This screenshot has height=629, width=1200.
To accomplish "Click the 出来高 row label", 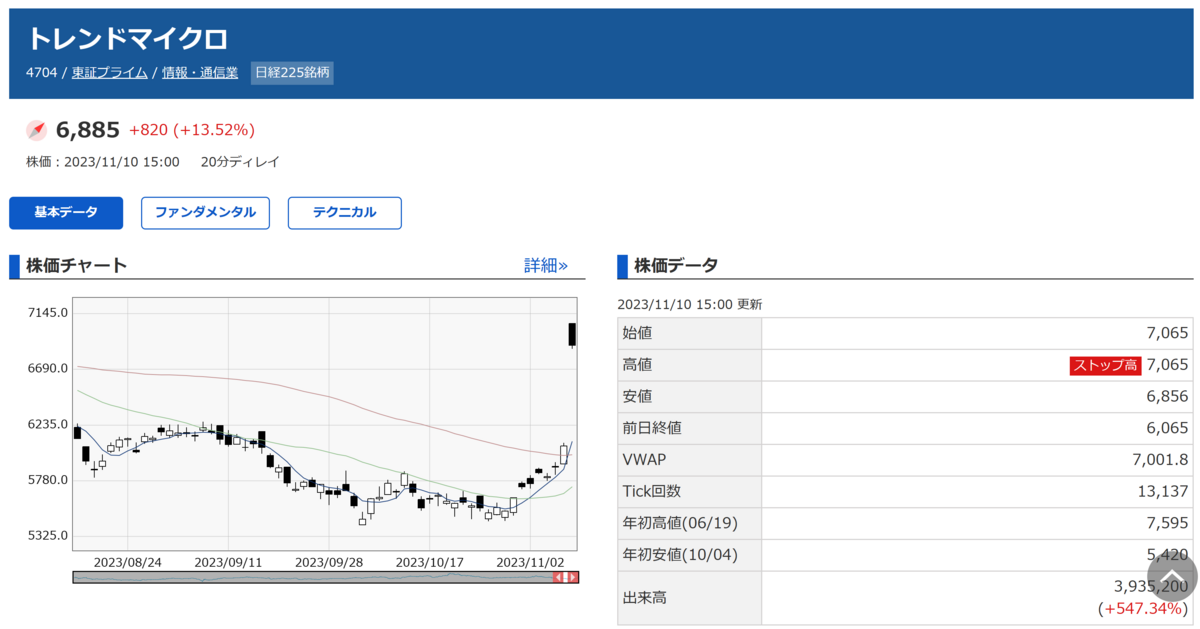I will (644, 598).
